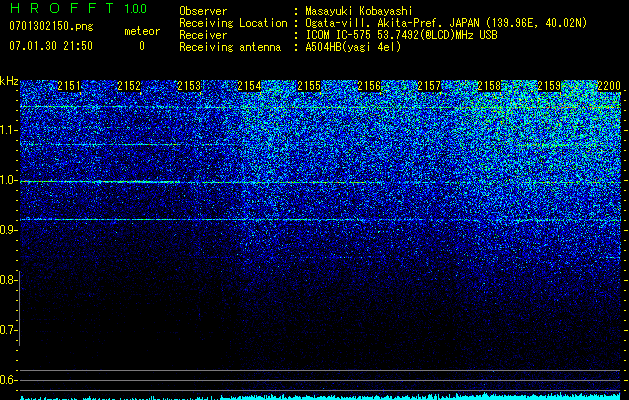Screen dimensions: 629x400
Task: Click the 2153 time marker
Action: click(189, 86)
